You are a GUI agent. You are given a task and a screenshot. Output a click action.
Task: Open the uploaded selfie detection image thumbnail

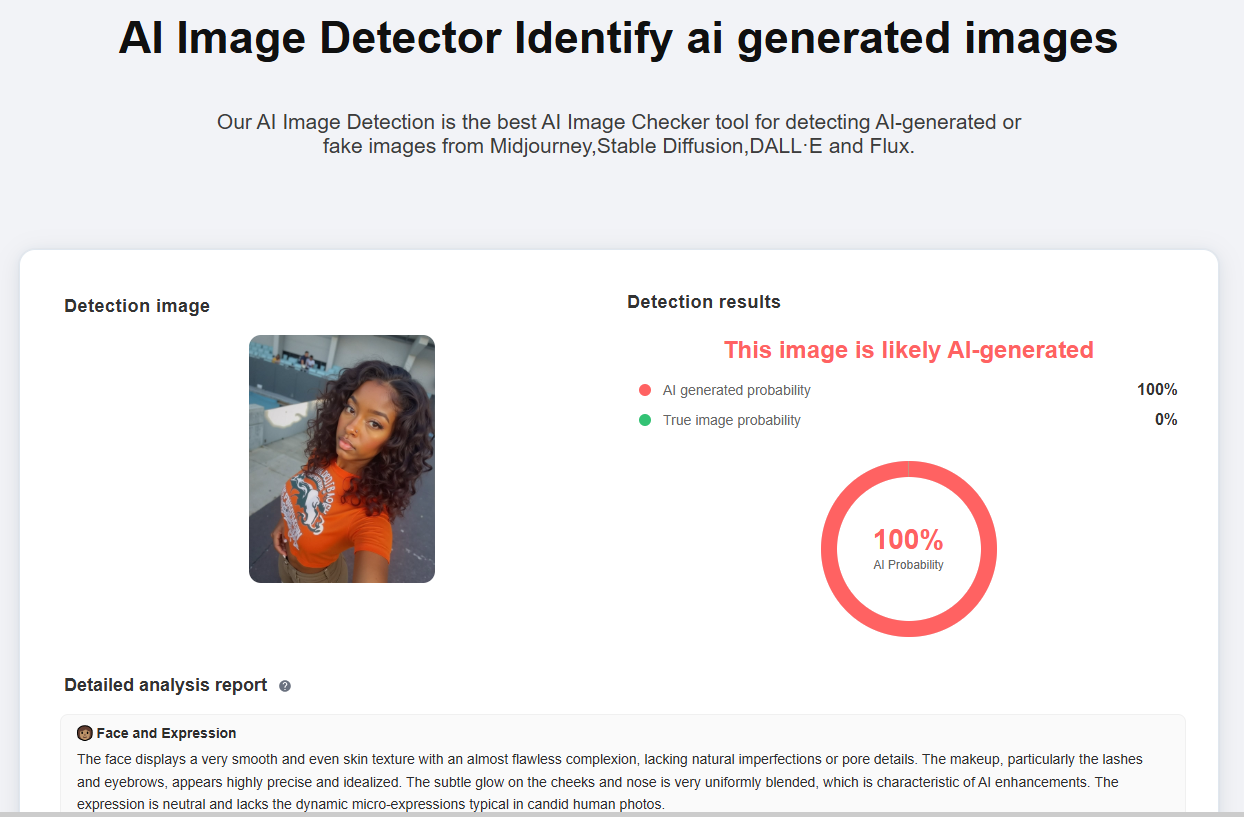342,458
